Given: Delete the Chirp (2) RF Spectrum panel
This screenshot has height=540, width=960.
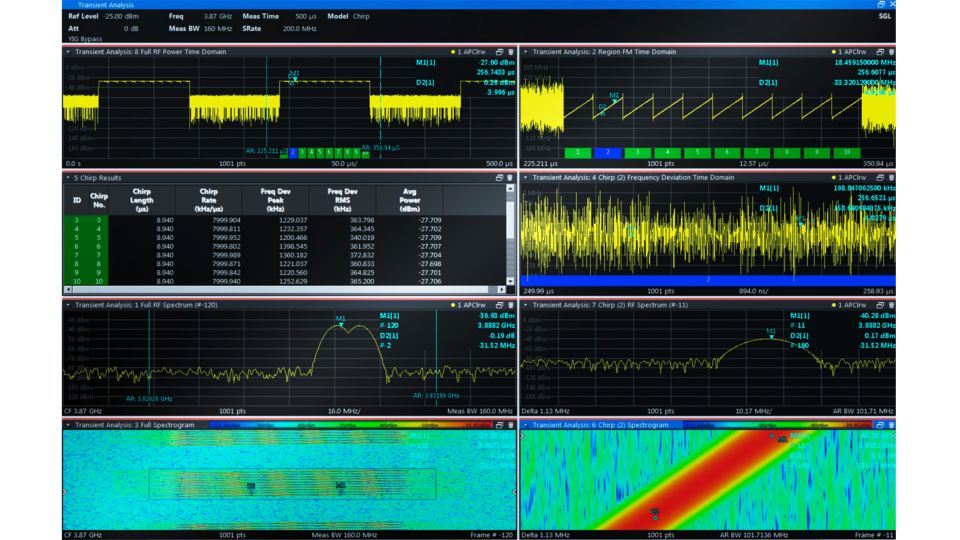Looking at the screenshot, I should [891, 305].
